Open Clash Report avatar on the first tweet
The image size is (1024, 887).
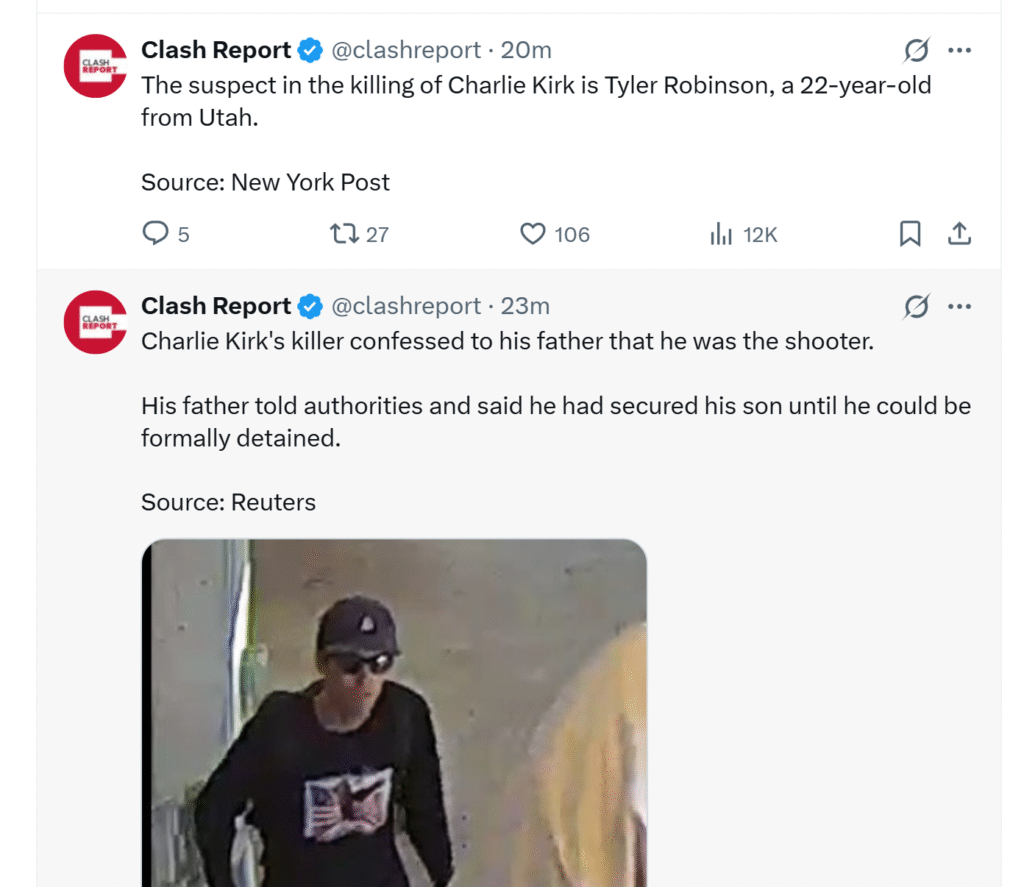tap(95, 66)
